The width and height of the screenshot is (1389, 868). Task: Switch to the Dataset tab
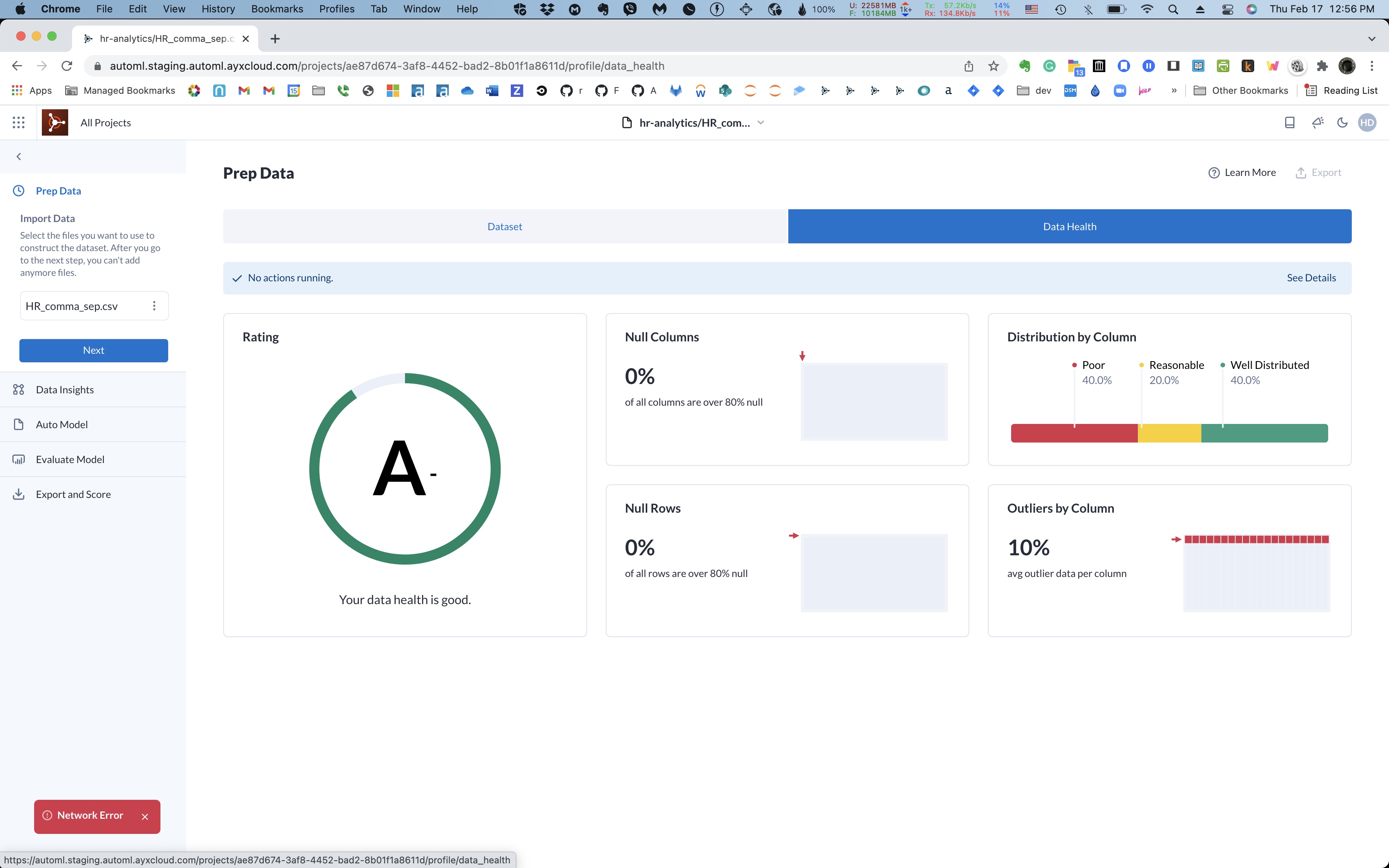coord(504,226)
